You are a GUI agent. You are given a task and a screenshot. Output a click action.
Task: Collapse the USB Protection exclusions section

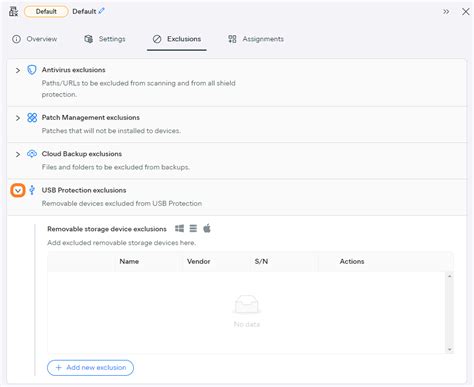[x=18, y=191]
